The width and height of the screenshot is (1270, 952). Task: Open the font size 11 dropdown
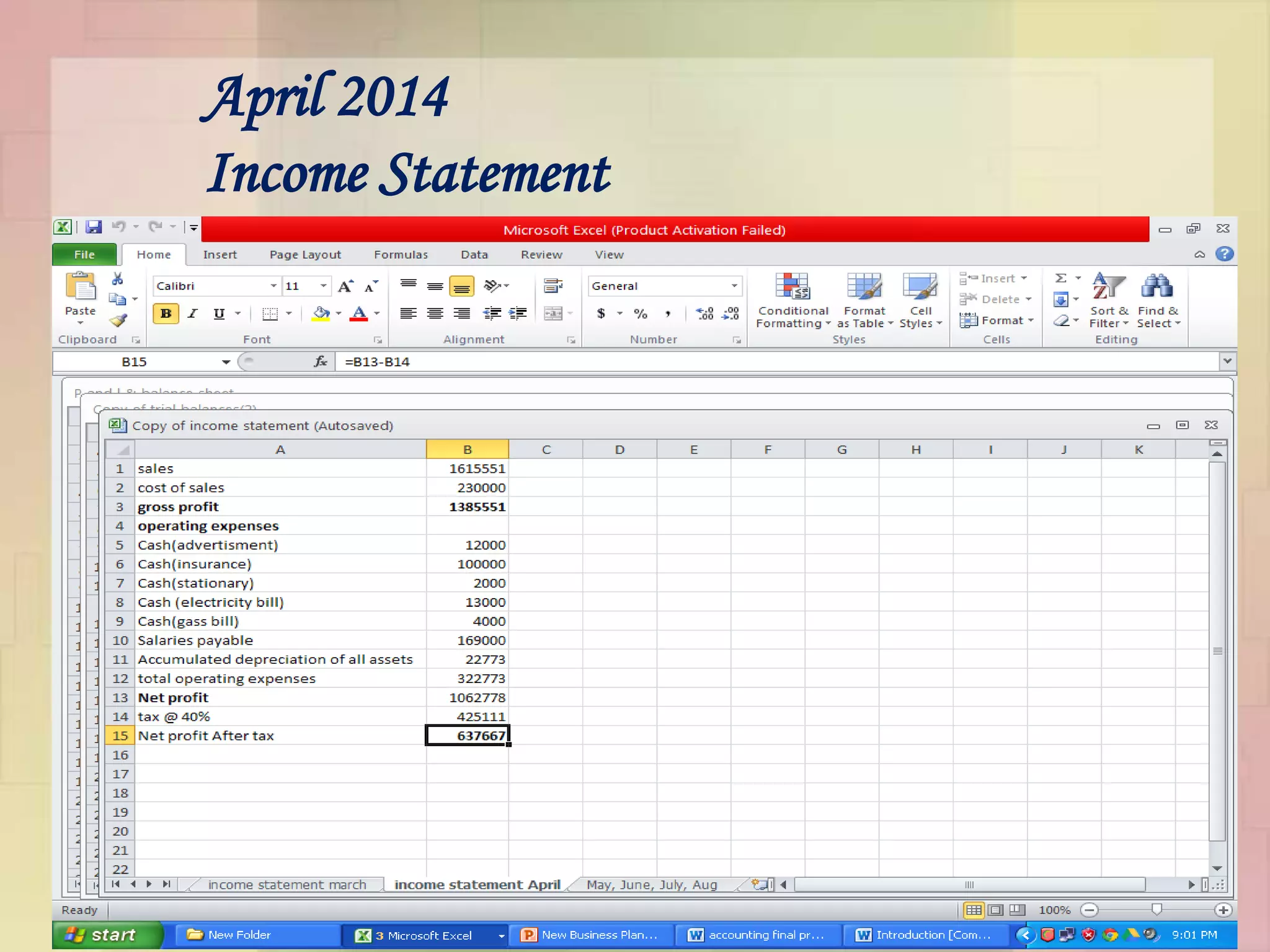323,286
